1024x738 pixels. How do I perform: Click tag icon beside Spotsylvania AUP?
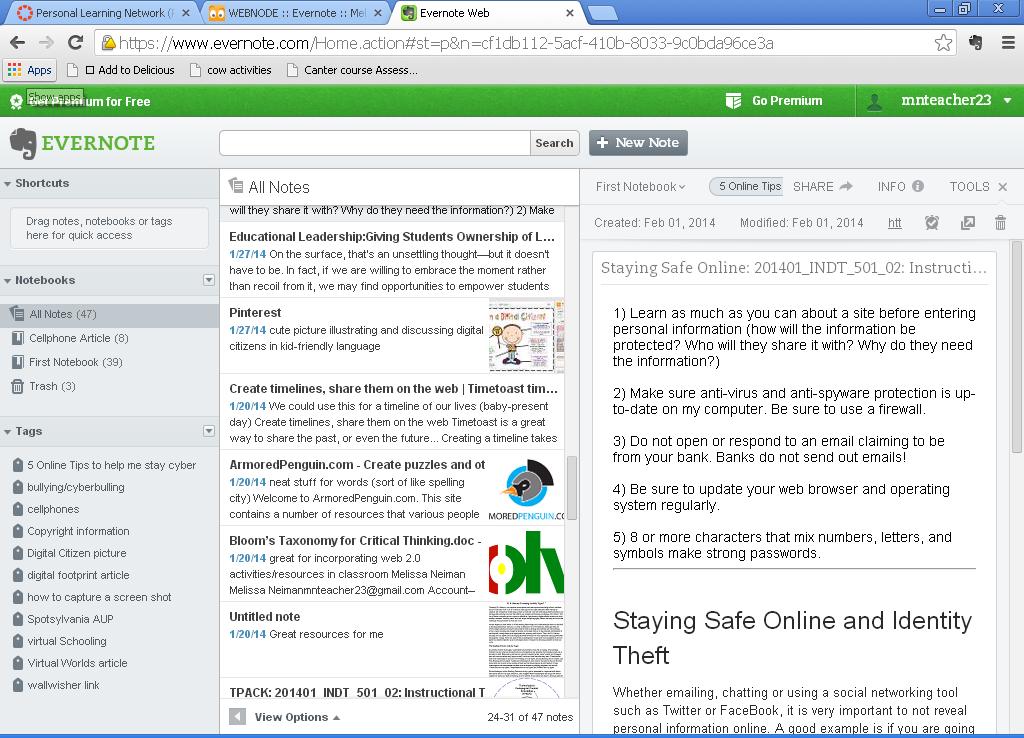point(18,619)
